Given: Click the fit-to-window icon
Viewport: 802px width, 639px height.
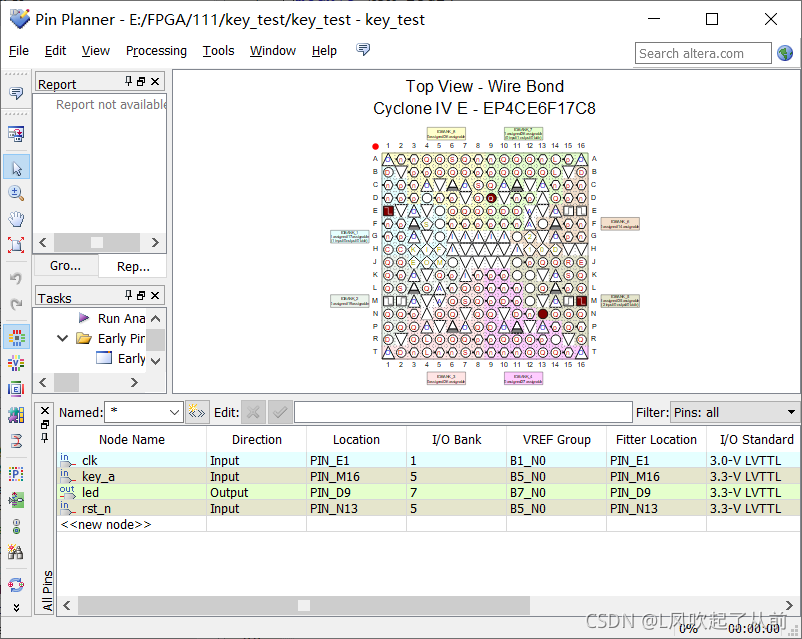Looking at the screenshot, I should pos(16,245).
